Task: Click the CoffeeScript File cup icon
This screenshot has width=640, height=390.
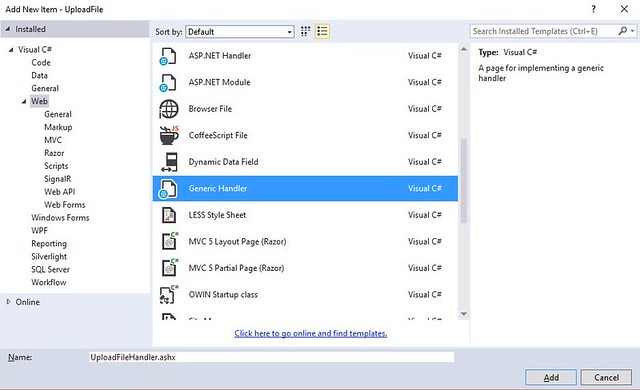Action: [169, 135]
